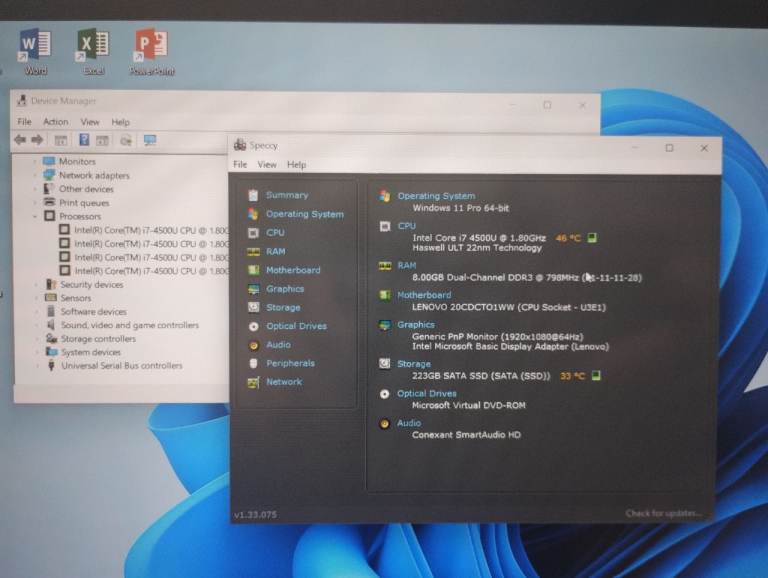Open the Graphics heading in summary pane

tap(416, 324)
